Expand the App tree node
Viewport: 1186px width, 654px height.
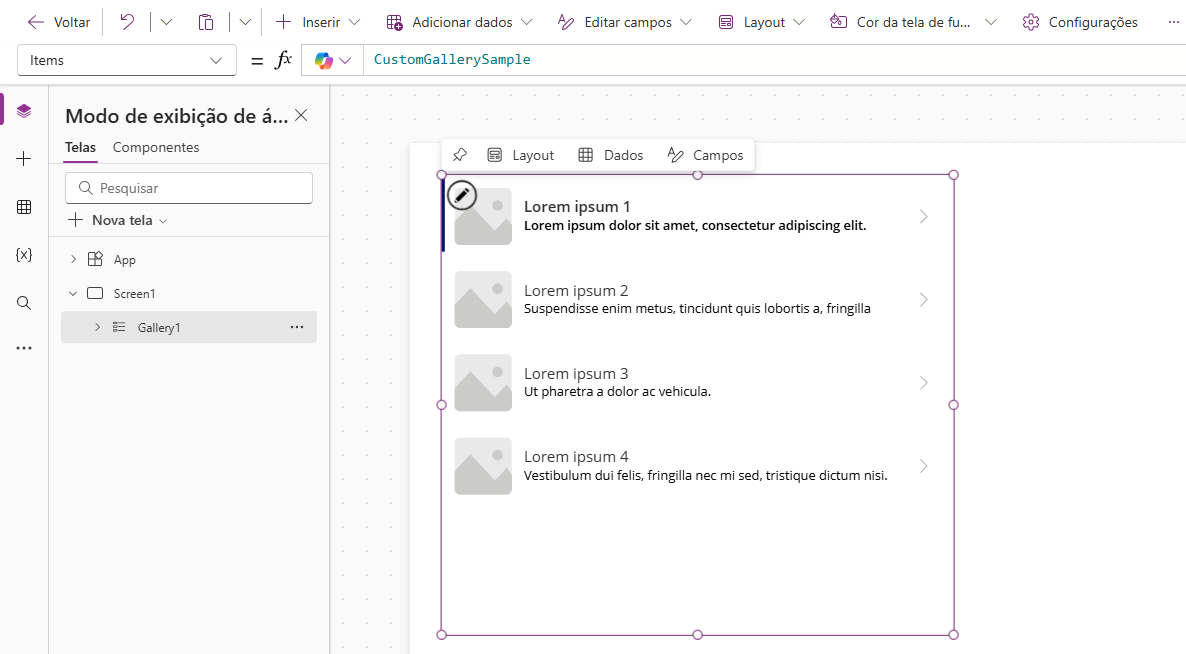click(73, 259)
